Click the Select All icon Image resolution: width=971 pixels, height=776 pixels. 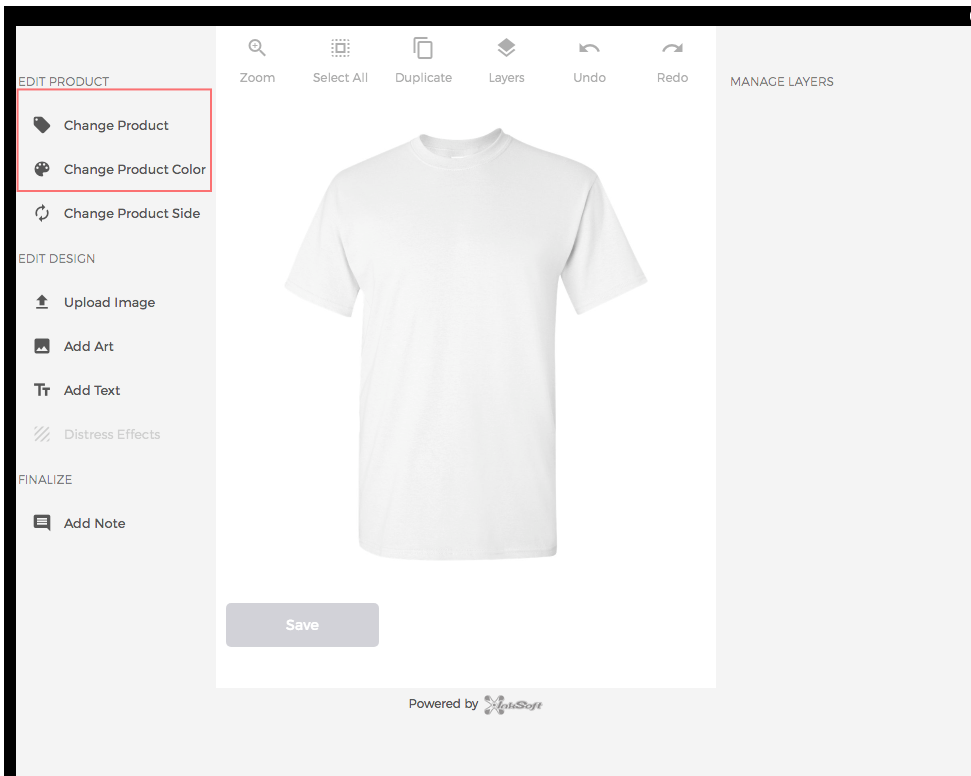(340, 47)
